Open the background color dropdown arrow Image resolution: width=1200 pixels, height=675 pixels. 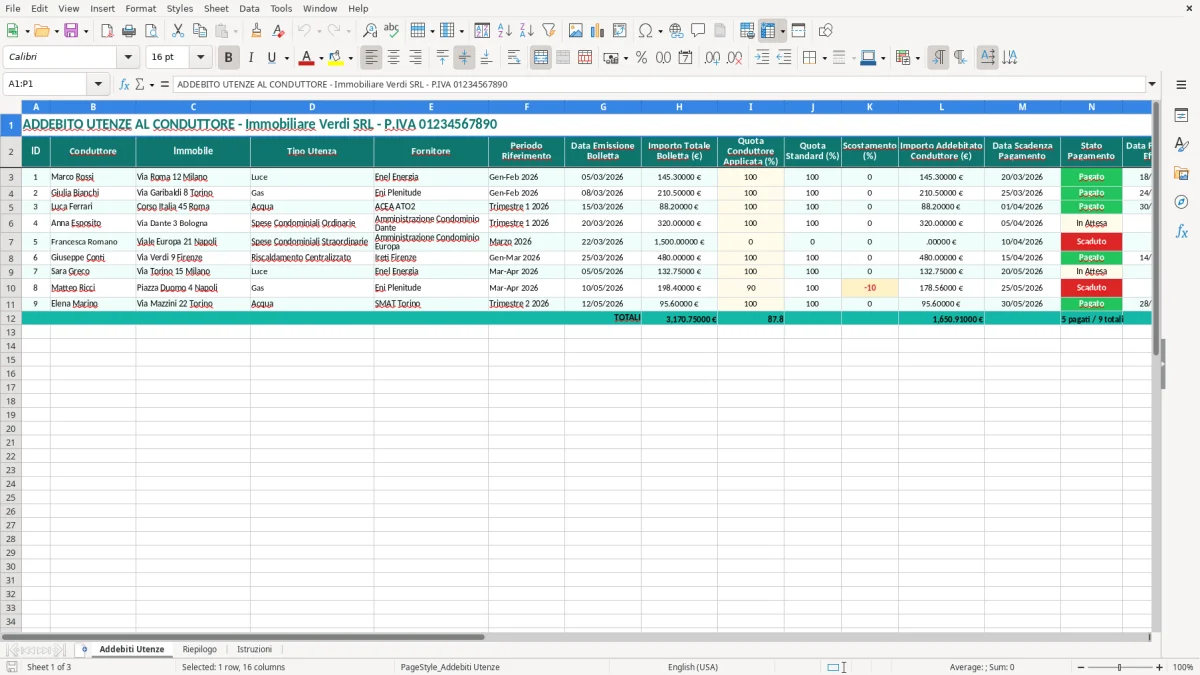click(350, 58)
